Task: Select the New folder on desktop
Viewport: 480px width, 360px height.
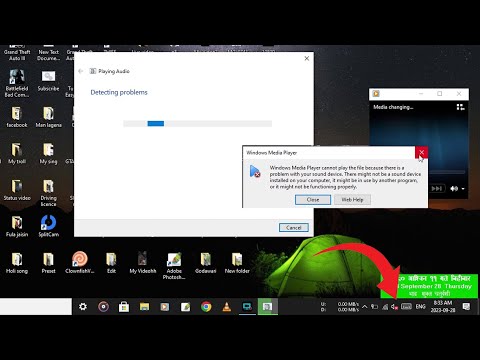Action: coord(237,263)
